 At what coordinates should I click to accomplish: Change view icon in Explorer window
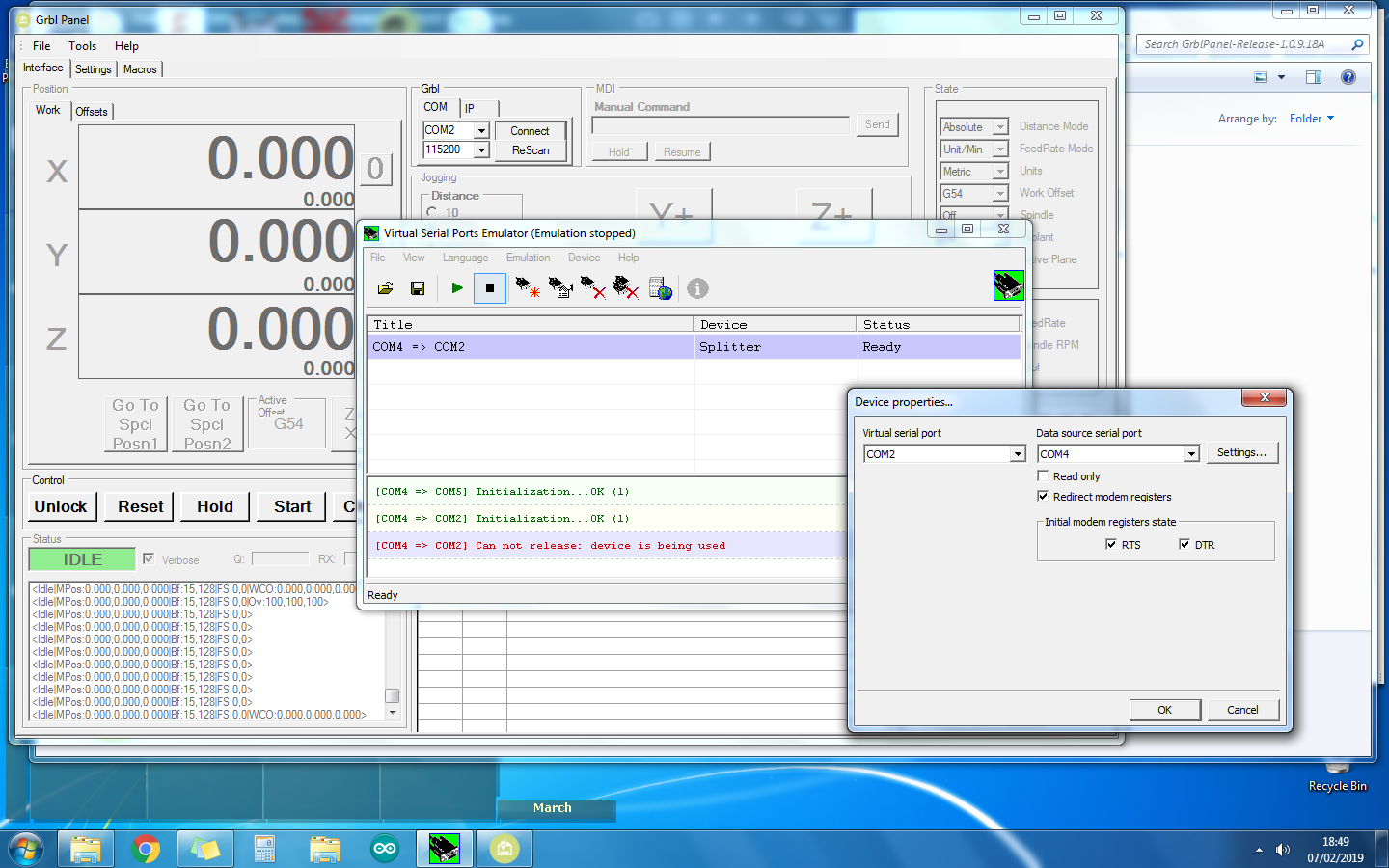pyautogui.click(x=1261, y=77)
